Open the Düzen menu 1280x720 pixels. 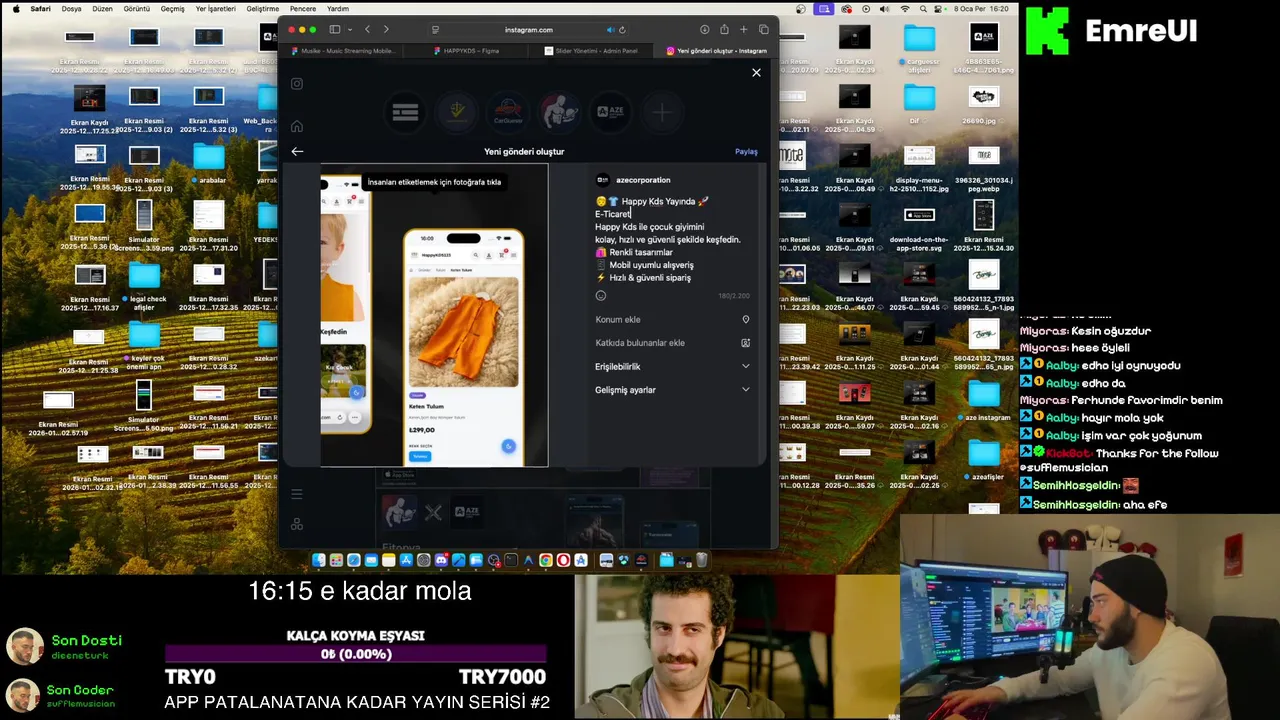pos(102,8)
